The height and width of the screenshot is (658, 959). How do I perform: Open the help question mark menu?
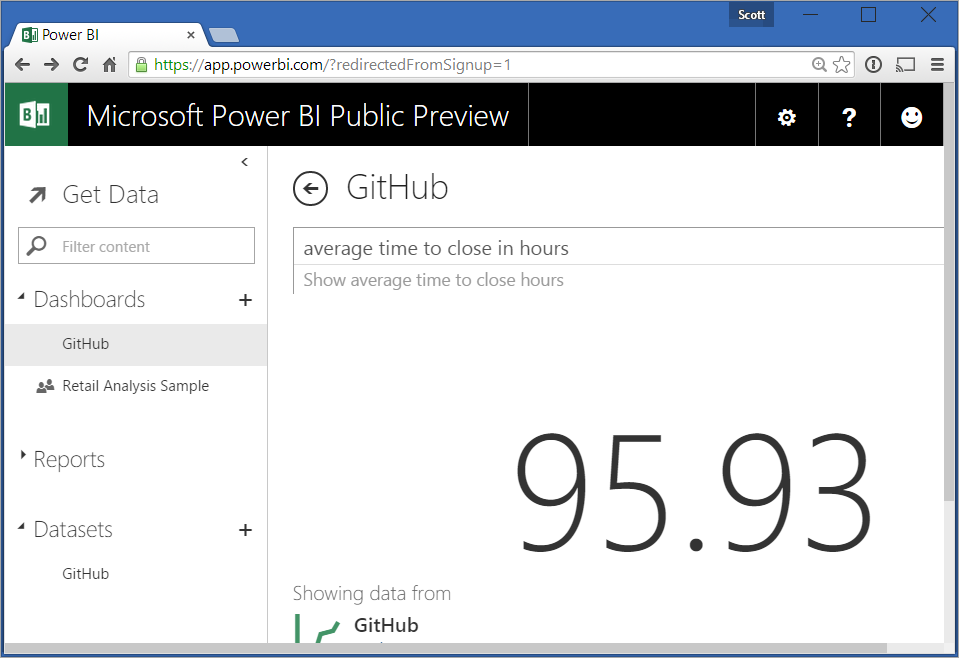coord(849,117)
